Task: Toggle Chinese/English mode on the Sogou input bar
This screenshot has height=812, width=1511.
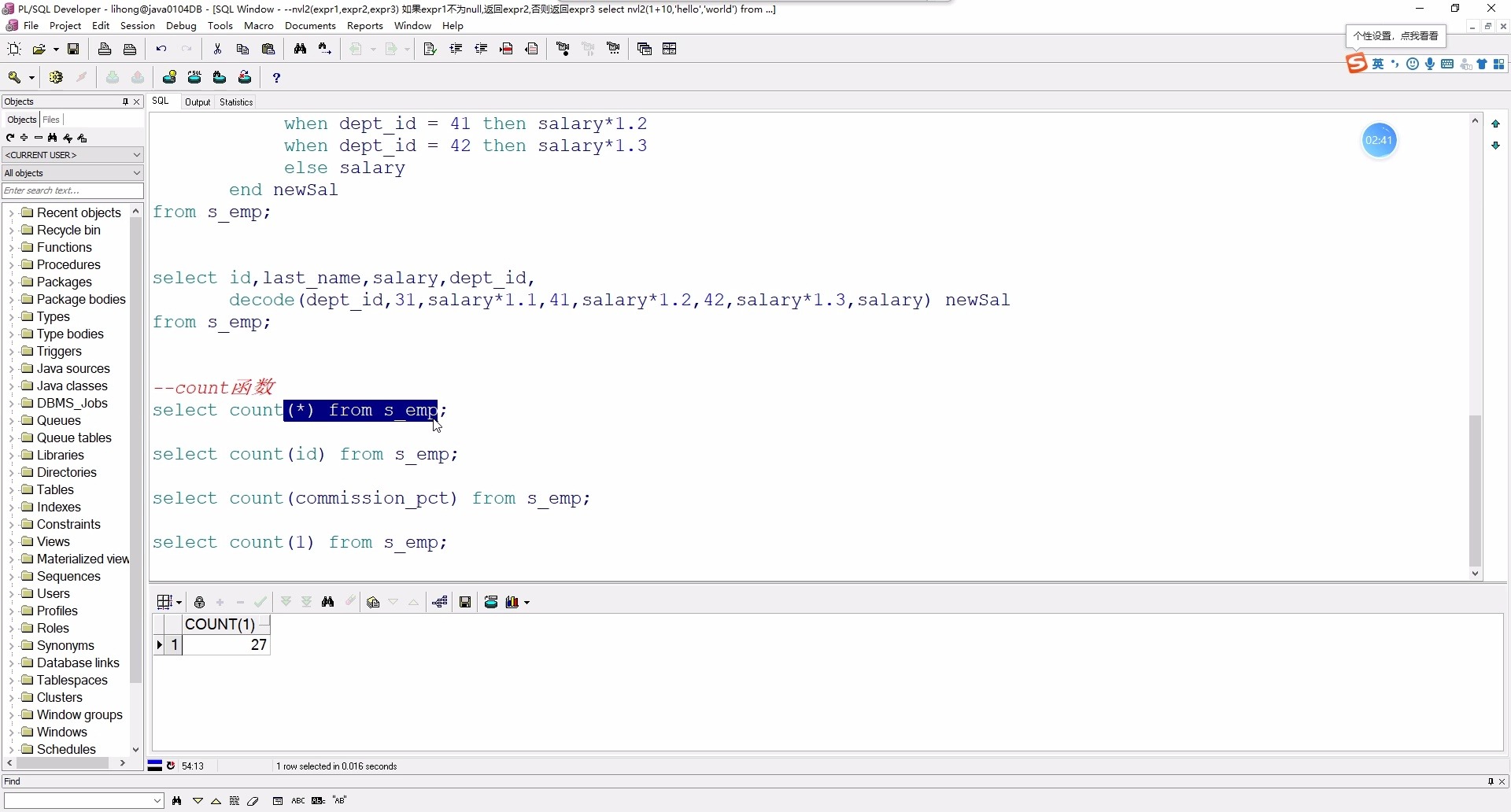Action: 1377,64
